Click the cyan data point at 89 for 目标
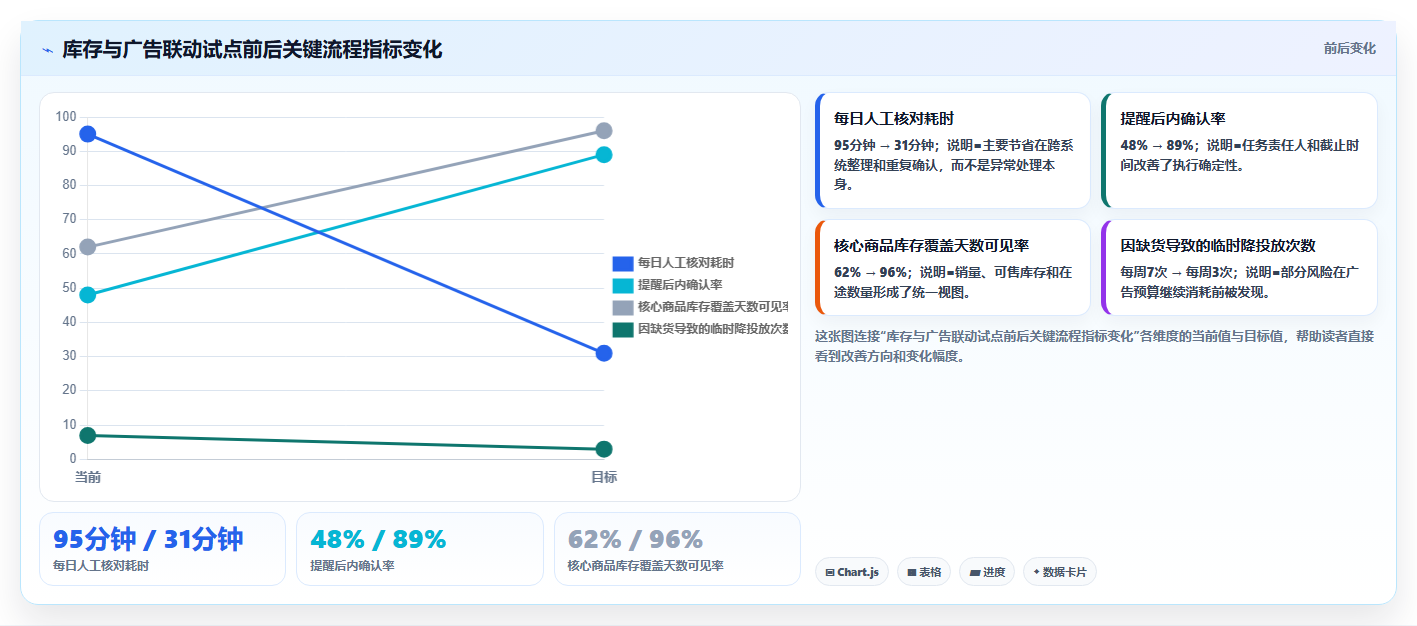This screenshot has height=626, width=1417. [604, 155]
